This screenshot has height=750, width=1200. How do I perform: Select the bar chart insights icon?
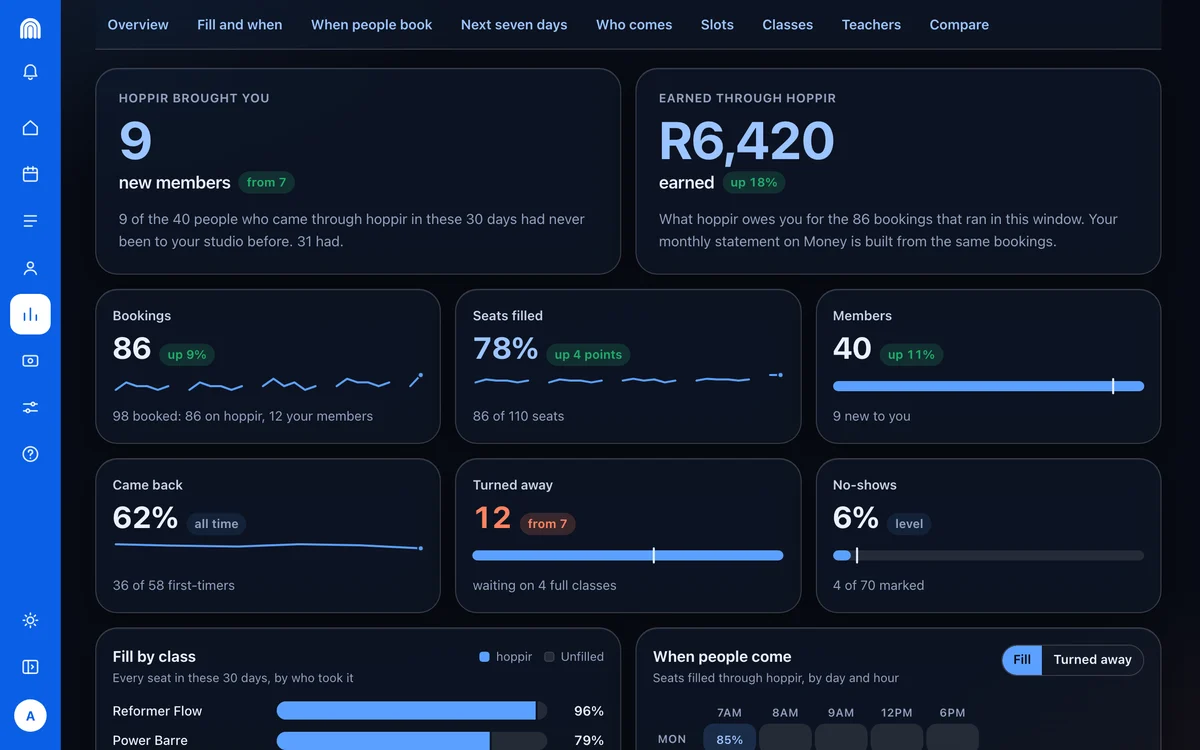pos(30,314)
